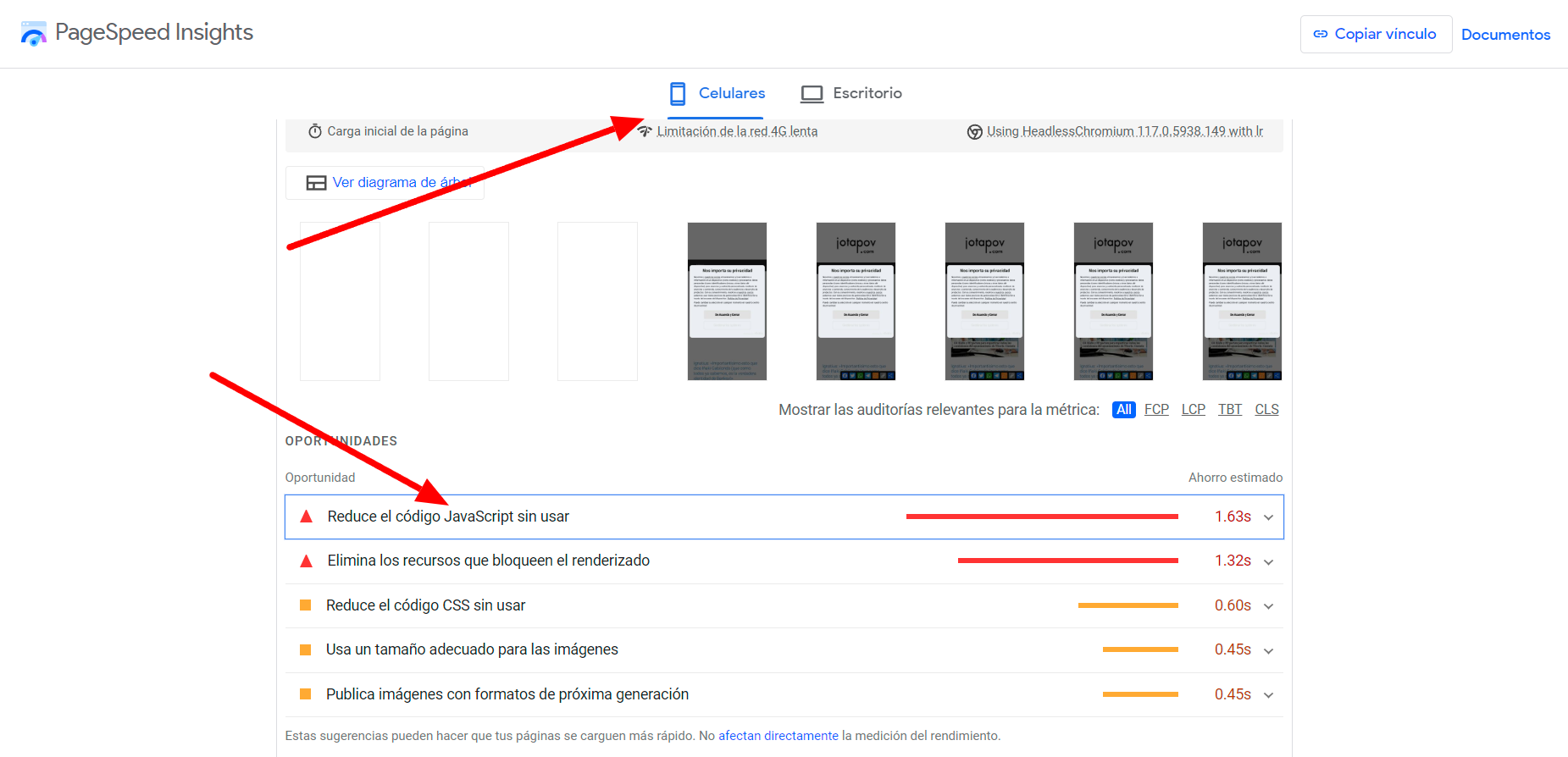Open the last filmstrip thumbnail on the right
This screenshot has width=1568, height=757.
[1242, 301]
